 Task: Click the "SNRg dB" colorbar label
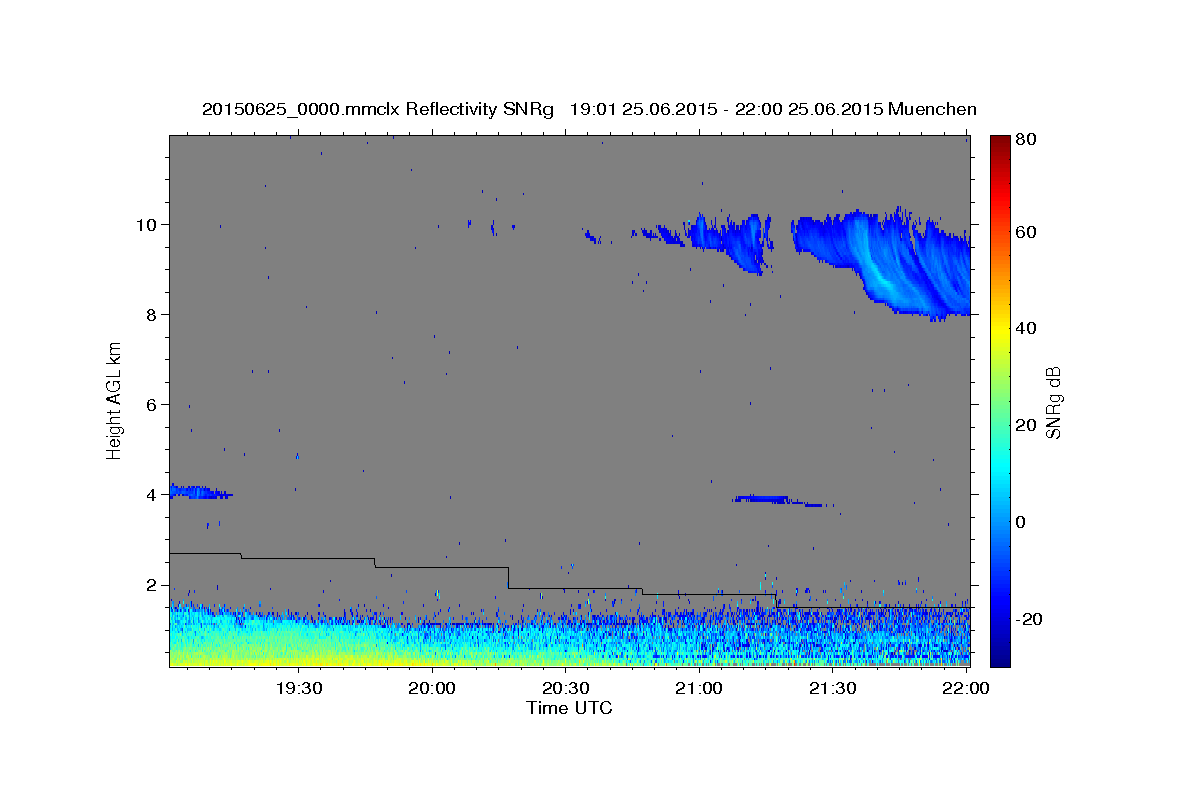coord(1053,403)
